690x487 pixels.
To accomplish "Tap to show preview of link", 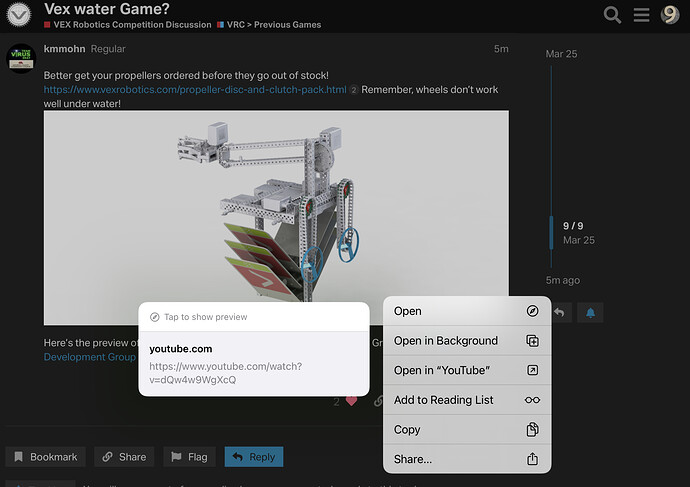I will [x=253, y=317].
